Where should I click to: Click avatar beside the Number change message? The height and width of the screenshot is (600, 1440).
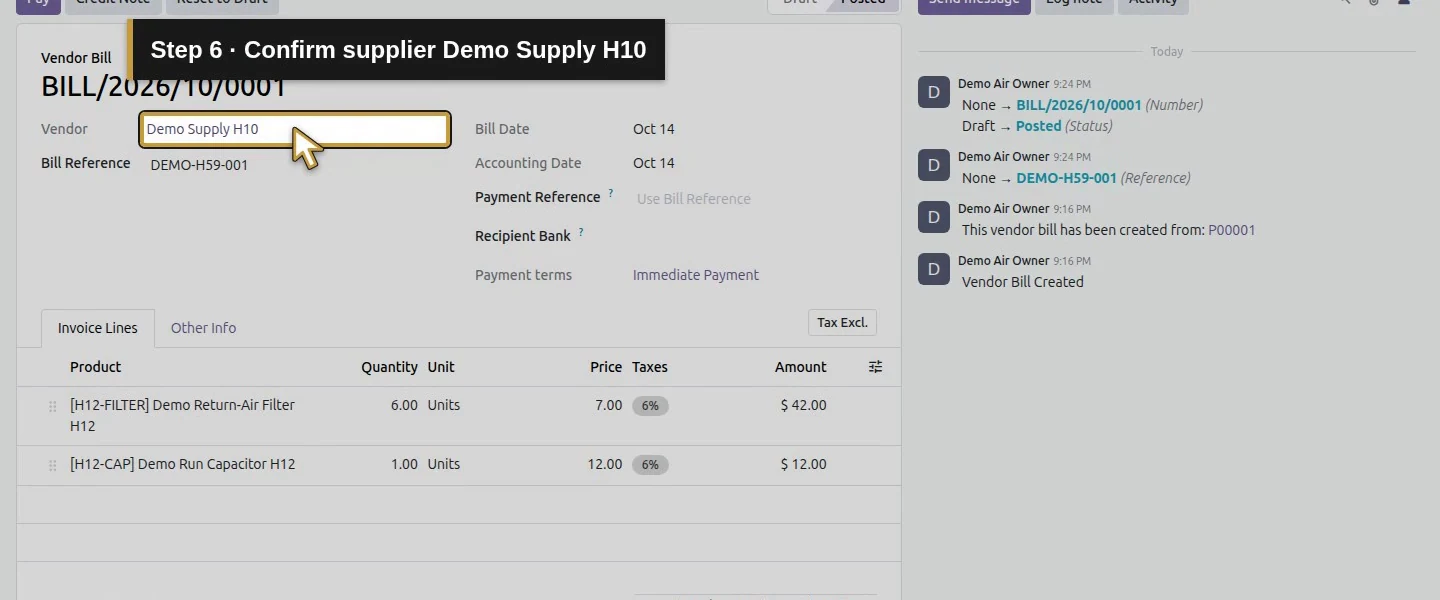pos(933,92)
